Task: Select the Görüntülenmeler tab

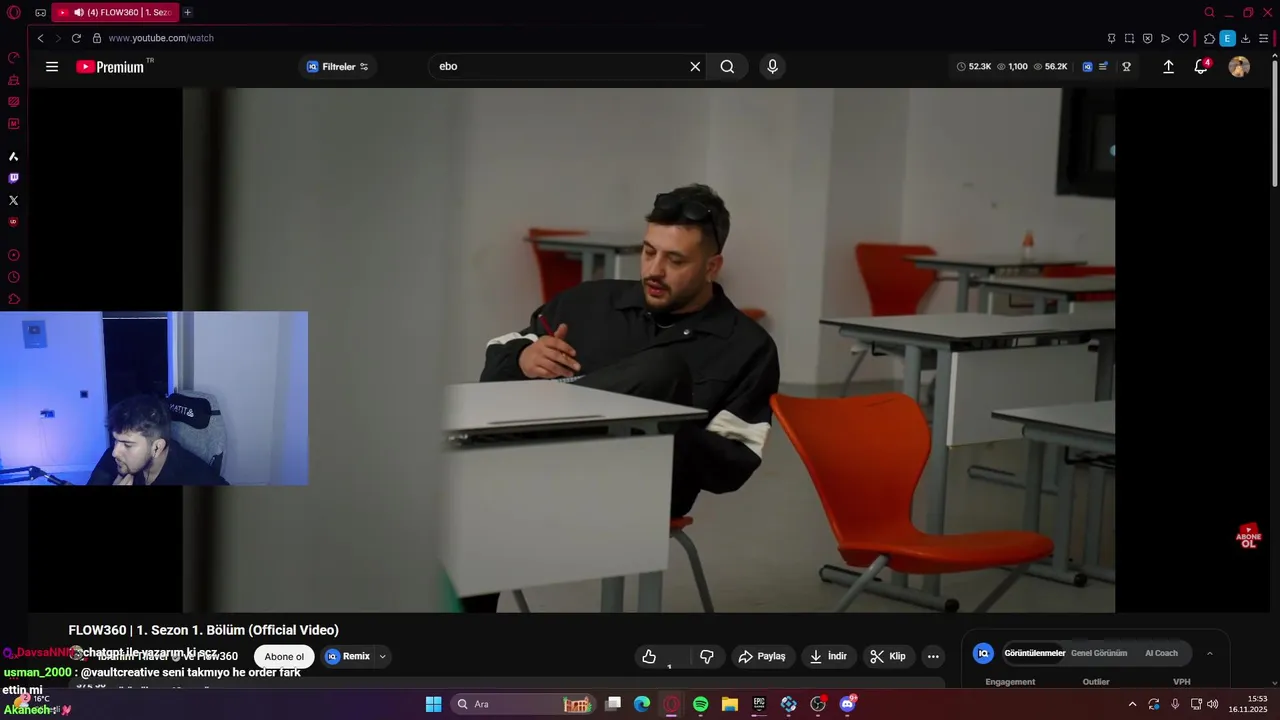Action: 1034,653
